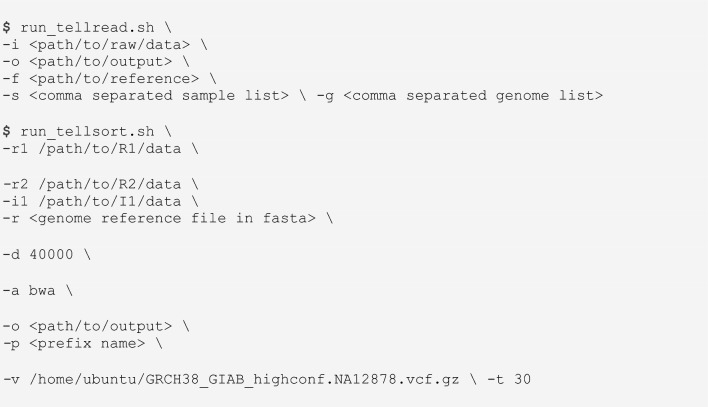Click the <path/to/output> placeholder under run_tellsort

[x=101, y=327]
